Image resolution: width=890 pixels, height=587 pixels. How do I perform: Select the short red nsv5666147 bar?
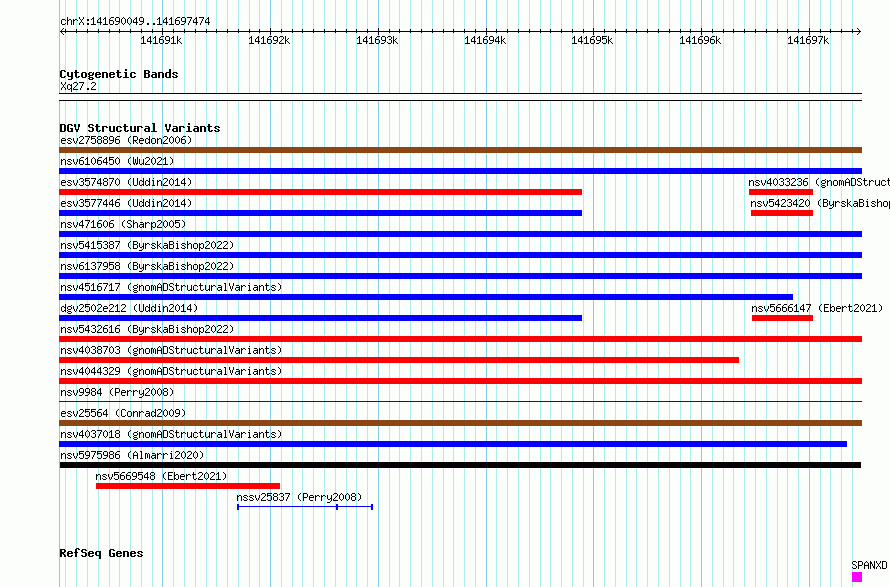[783, 318]
